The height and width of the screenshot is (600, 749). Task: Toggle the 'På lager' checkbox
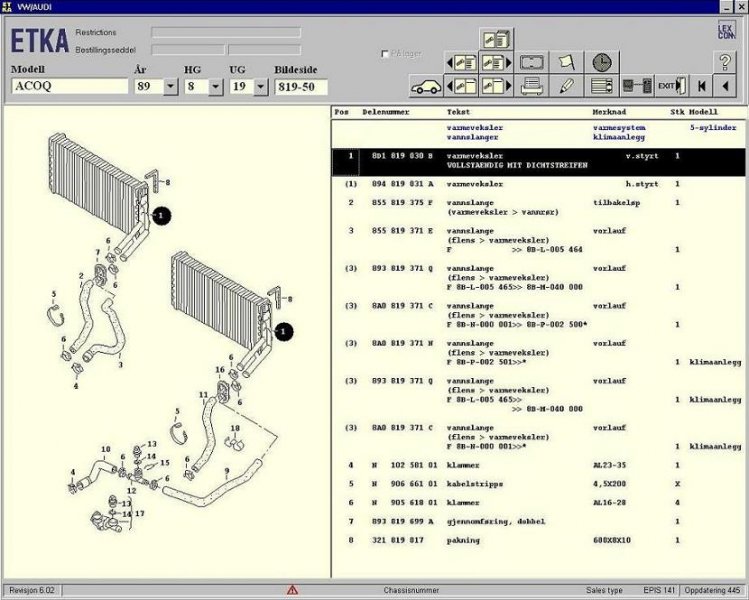tap(385, 54)
